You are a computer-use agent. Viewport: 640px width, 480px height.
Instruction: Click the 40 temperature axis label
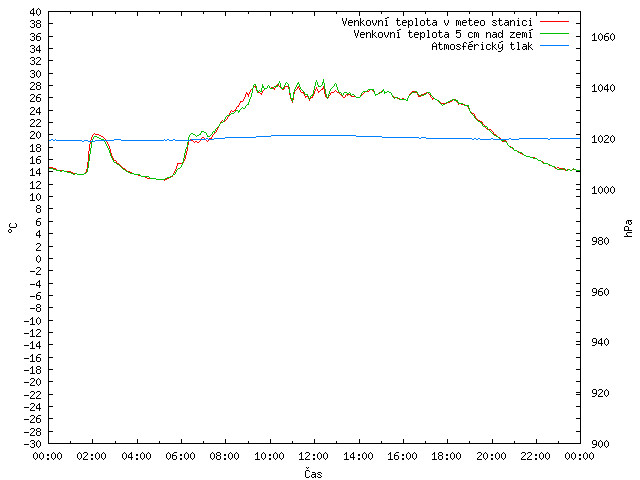36,12
